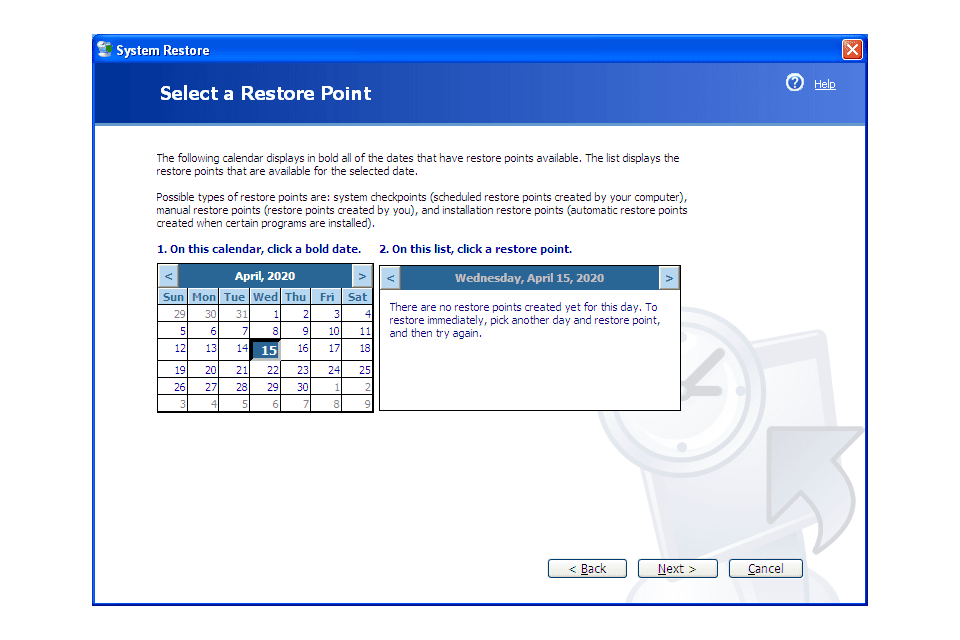Choose April 22 calendar date
Screen dimensions: 960x640
point(266,370)
